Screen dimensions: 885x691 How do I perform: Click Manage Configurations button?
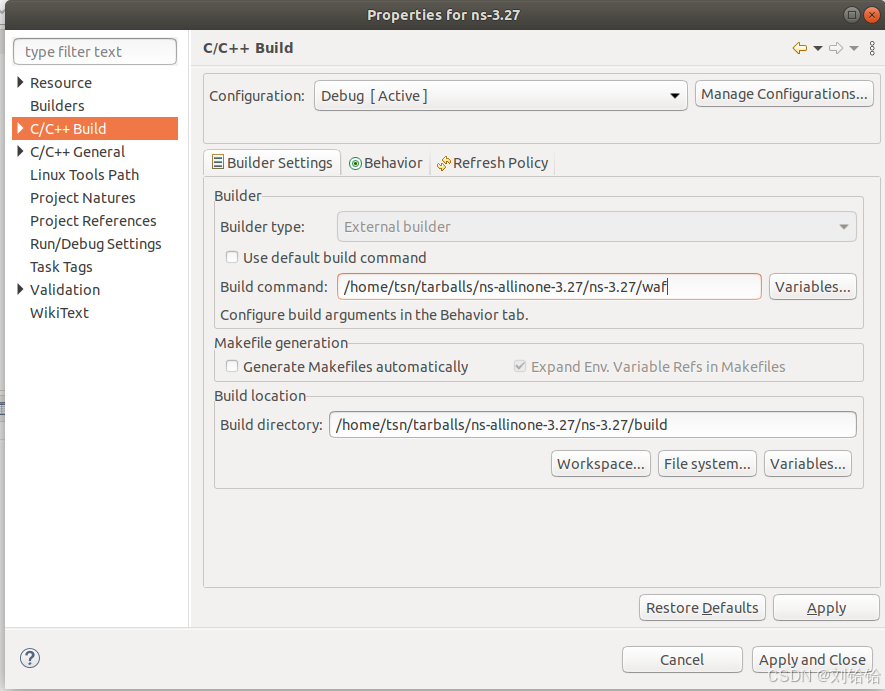784,93
